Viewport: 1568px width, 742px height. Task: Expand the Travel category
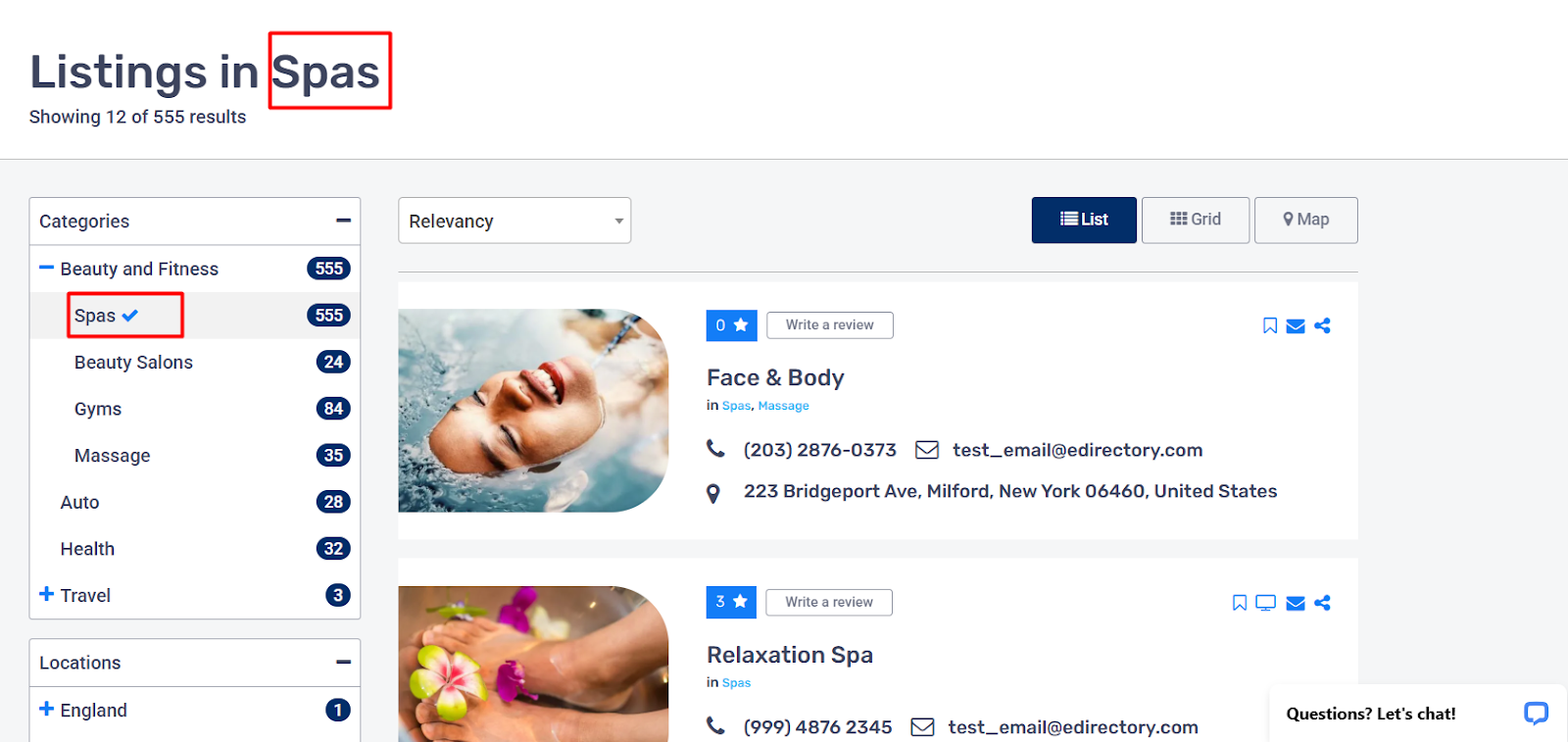pos(46,594)
